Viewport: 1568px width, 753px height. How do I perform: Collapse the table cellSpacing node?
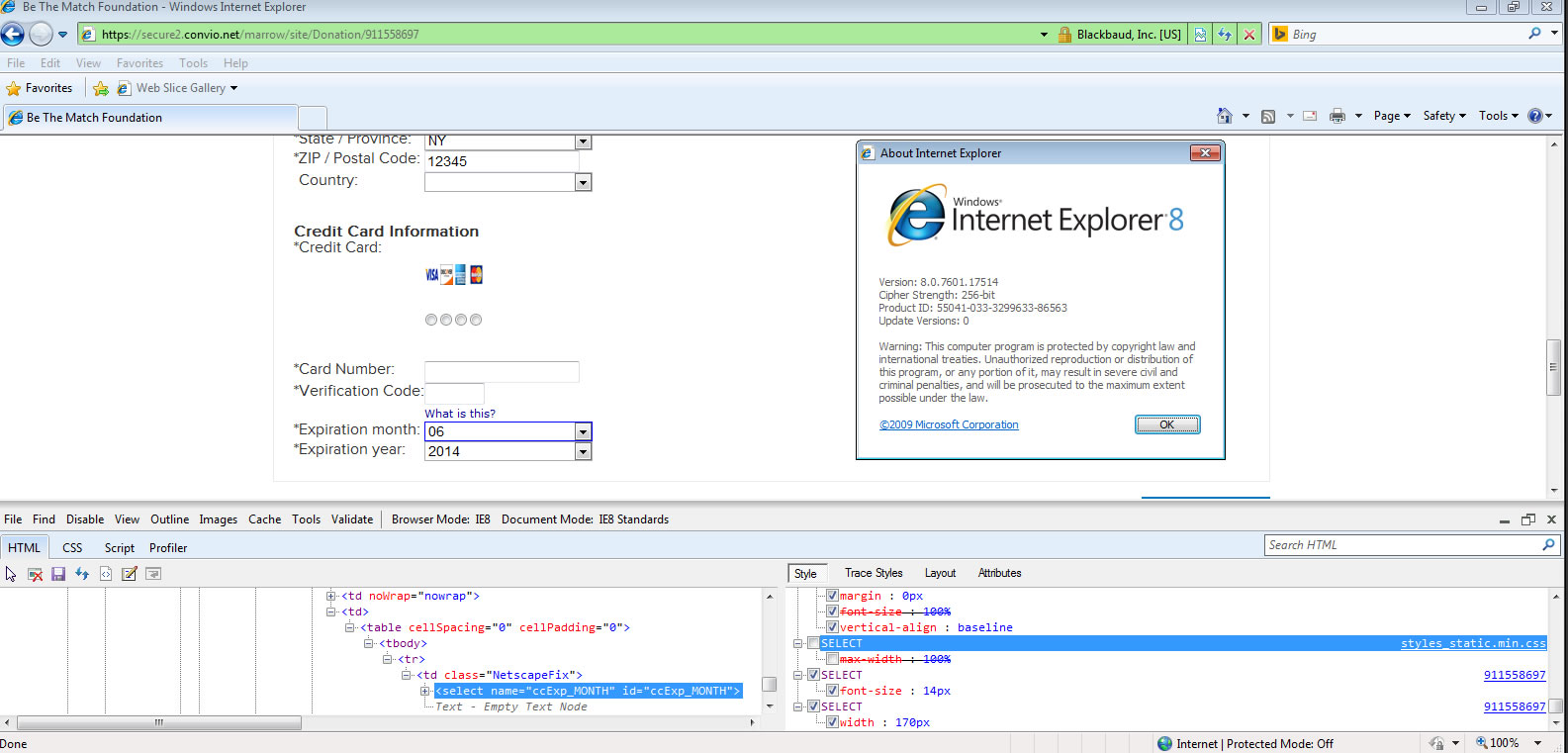click(x=350, y=627)
